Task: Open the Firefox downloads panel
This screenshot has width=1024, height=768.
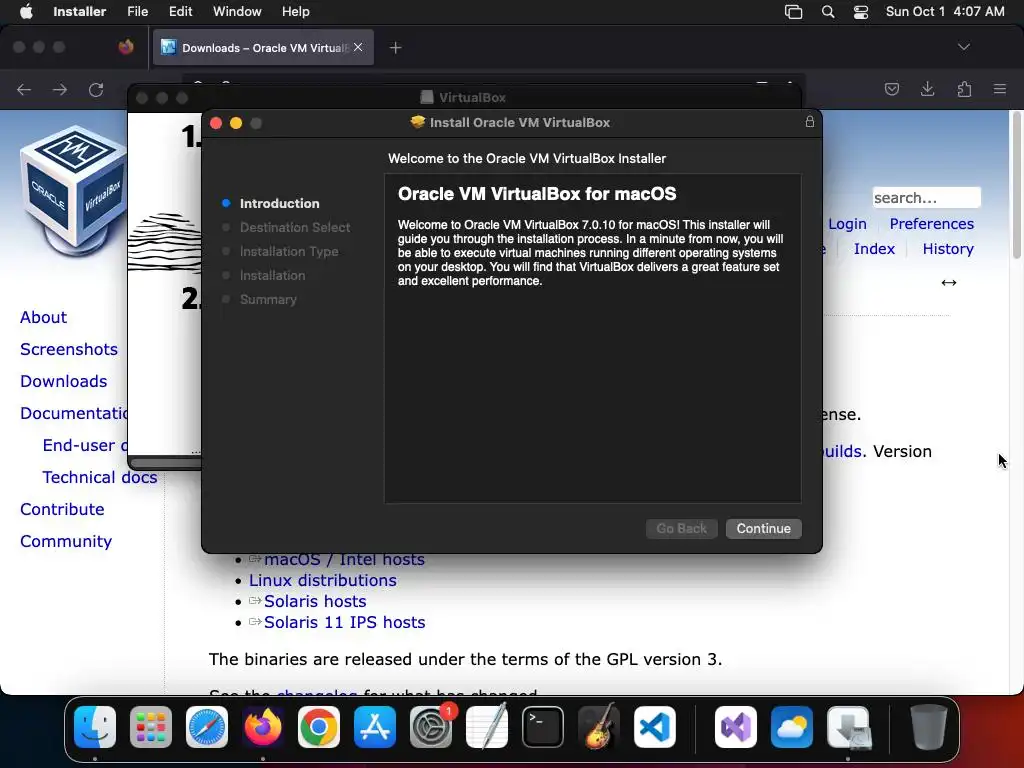Action: pos(927,89)
